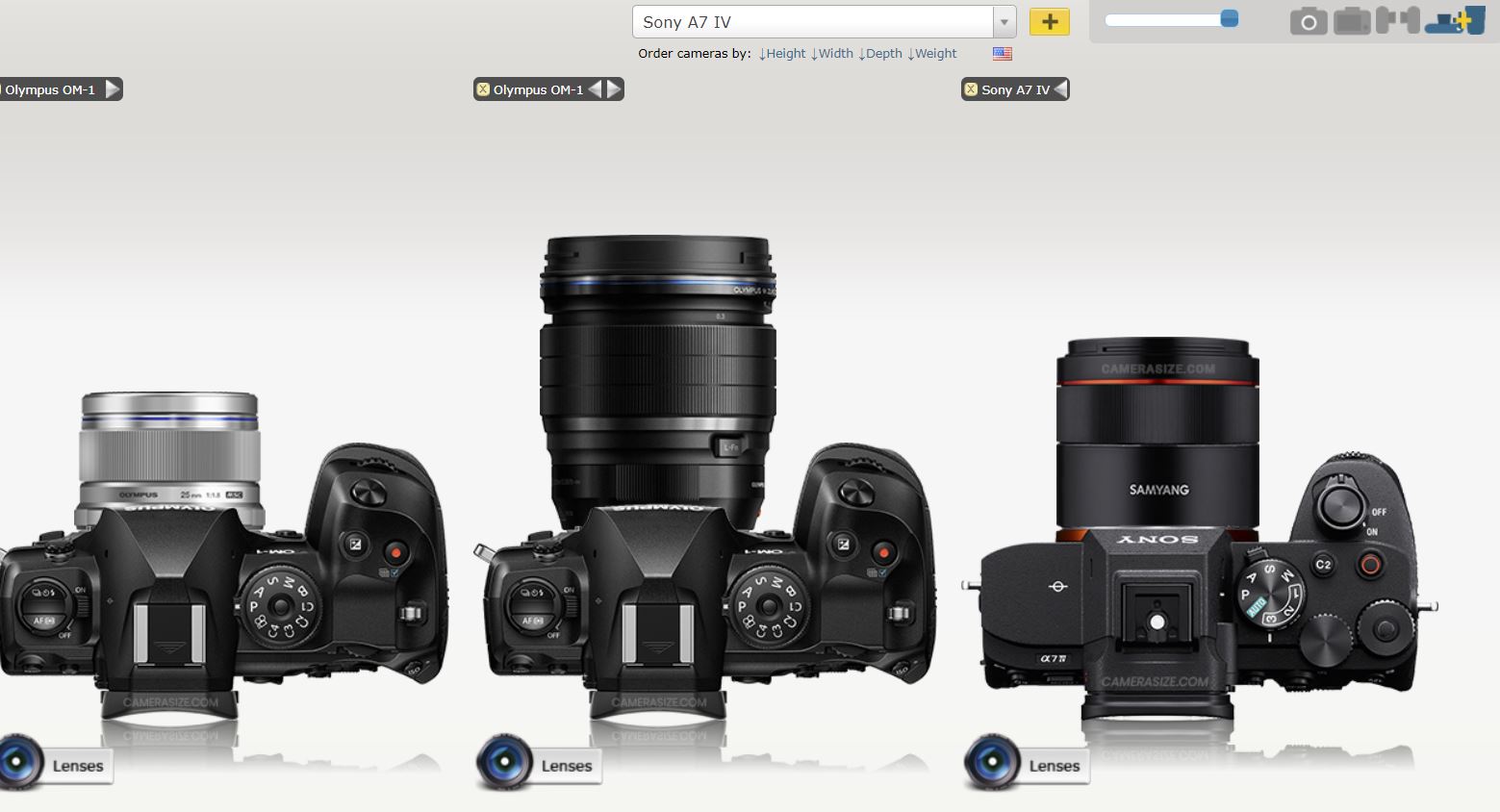
Task: Order cameras by Height
Action: pos(782,54)
